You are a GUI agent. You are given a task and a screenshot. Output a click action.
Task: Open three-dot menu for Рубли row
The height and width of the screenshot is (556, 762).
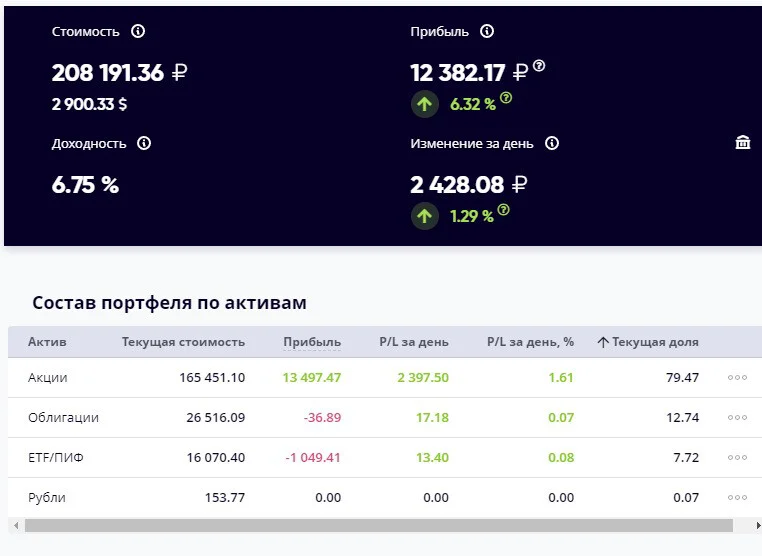(x=737, y=497)
